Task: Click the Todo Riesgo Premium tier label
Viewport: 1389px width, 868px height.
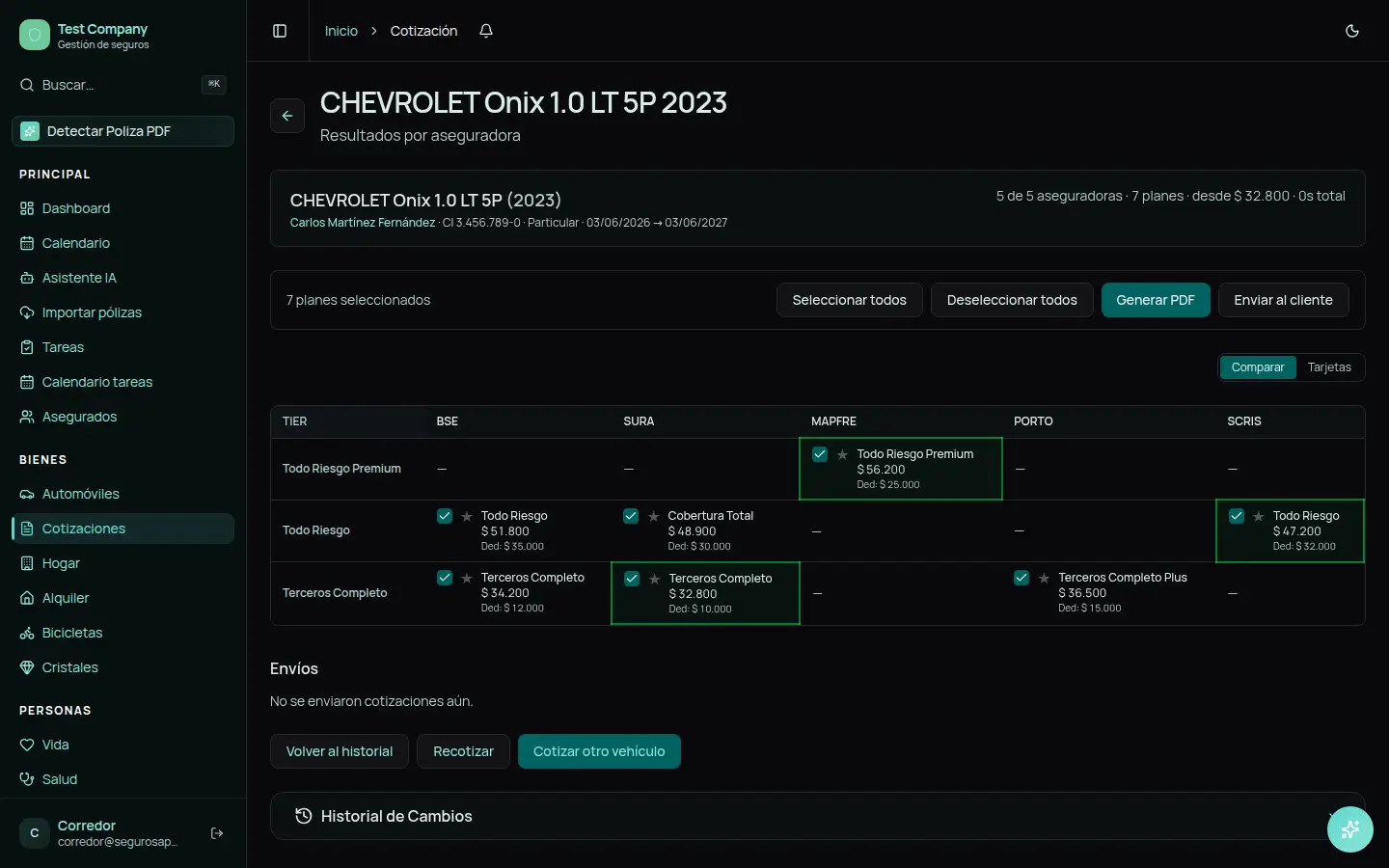Action: pyautogui.click(x=341, y=469)
